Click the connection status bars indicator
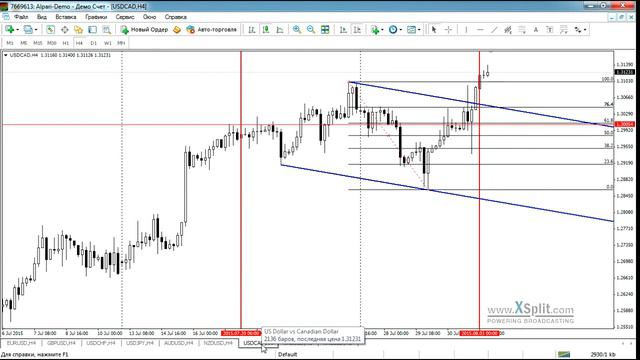 pos(564,354)
